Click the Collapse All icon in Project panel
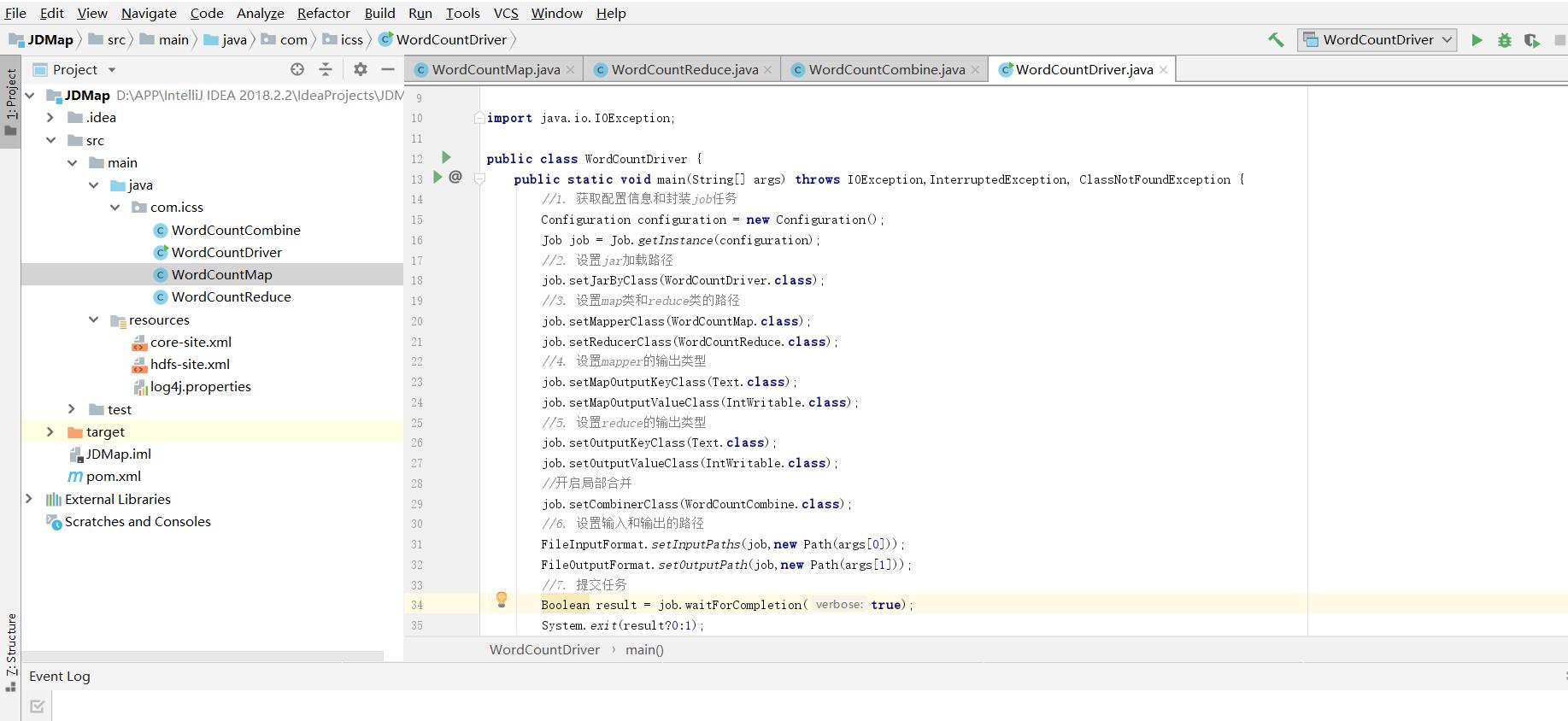 tap(325, 69)
